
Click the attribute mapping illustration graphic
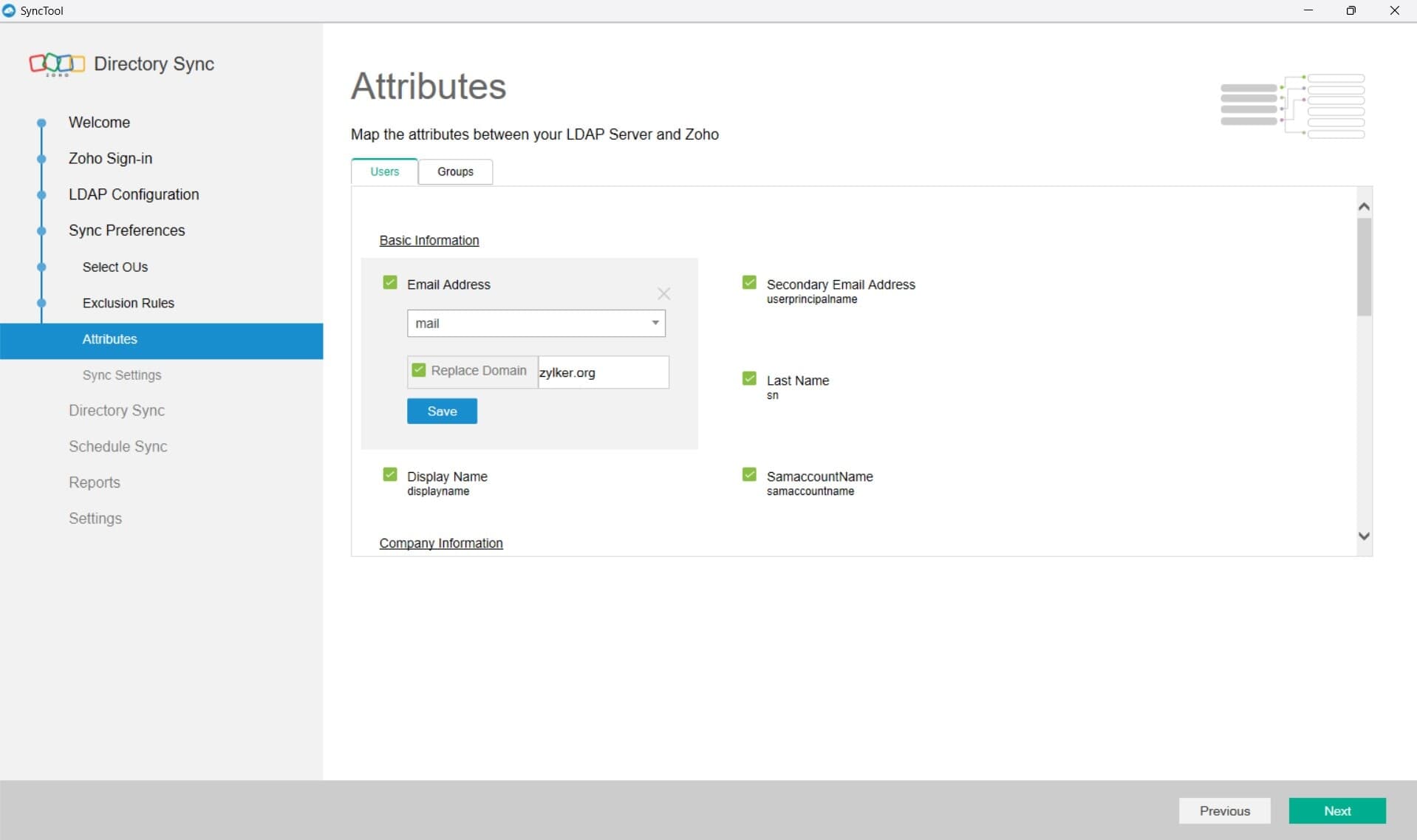tap(1292, 106)
